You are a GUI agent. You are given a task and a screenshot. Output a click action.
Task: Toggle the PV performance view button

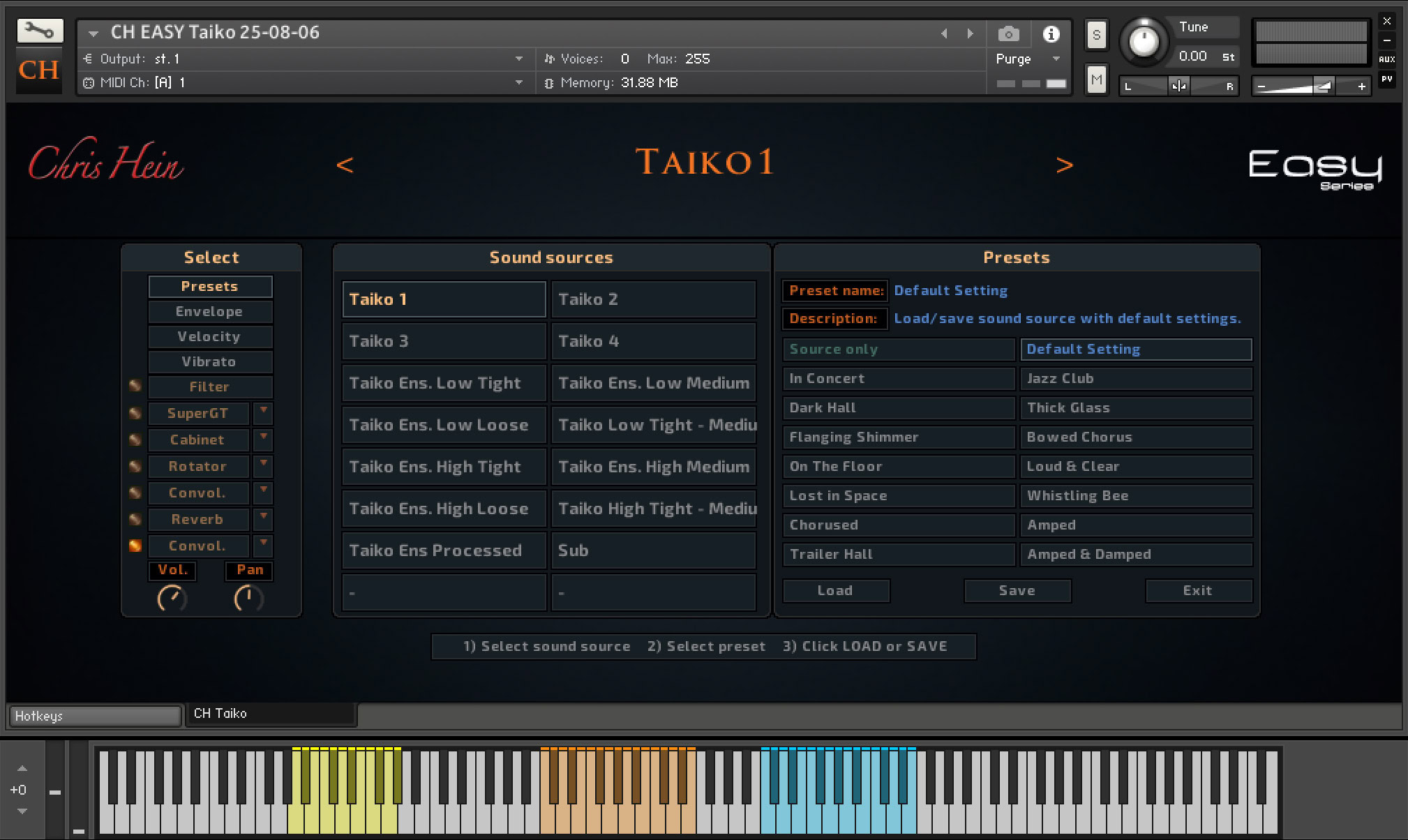click(x=1387, y=79)
